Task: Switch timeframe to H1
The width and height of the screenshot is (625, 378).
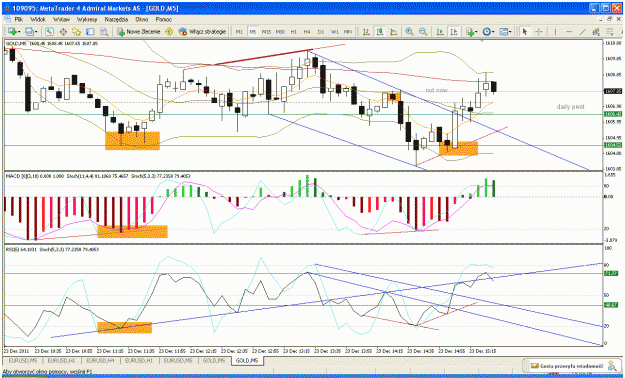Action: 294,32
